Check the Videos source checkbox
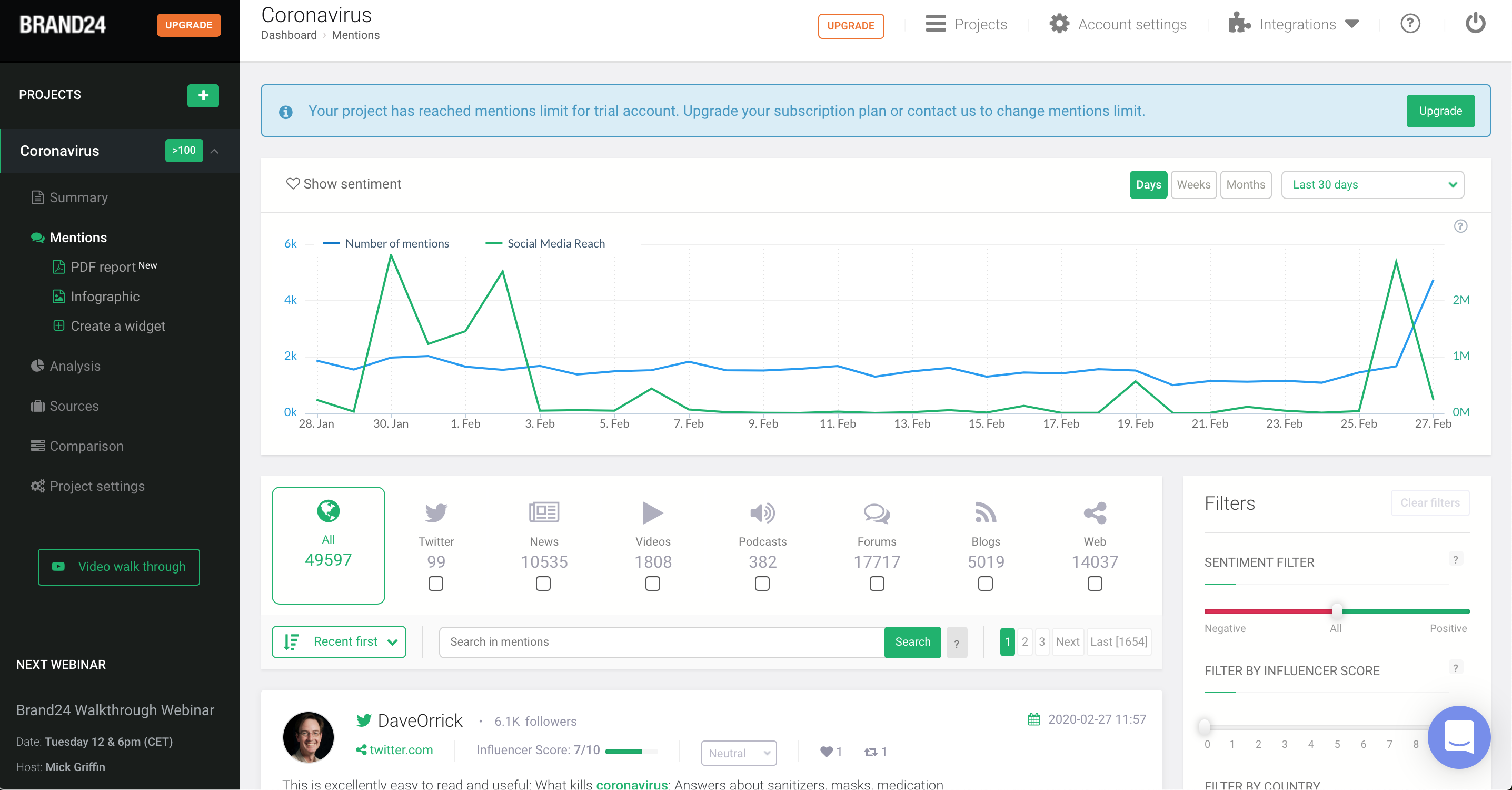The image size is (1512, 790). 653,584
